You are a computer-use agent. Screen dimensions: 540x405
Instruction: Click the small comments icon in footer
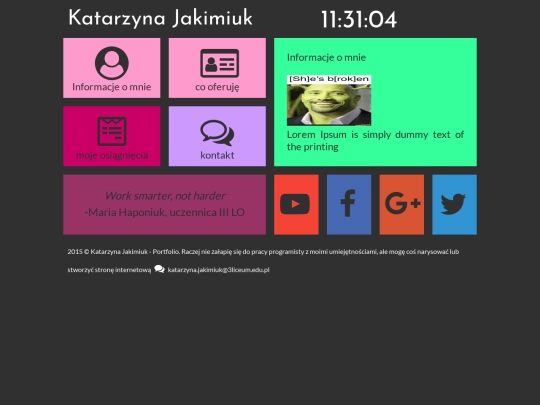159,269
